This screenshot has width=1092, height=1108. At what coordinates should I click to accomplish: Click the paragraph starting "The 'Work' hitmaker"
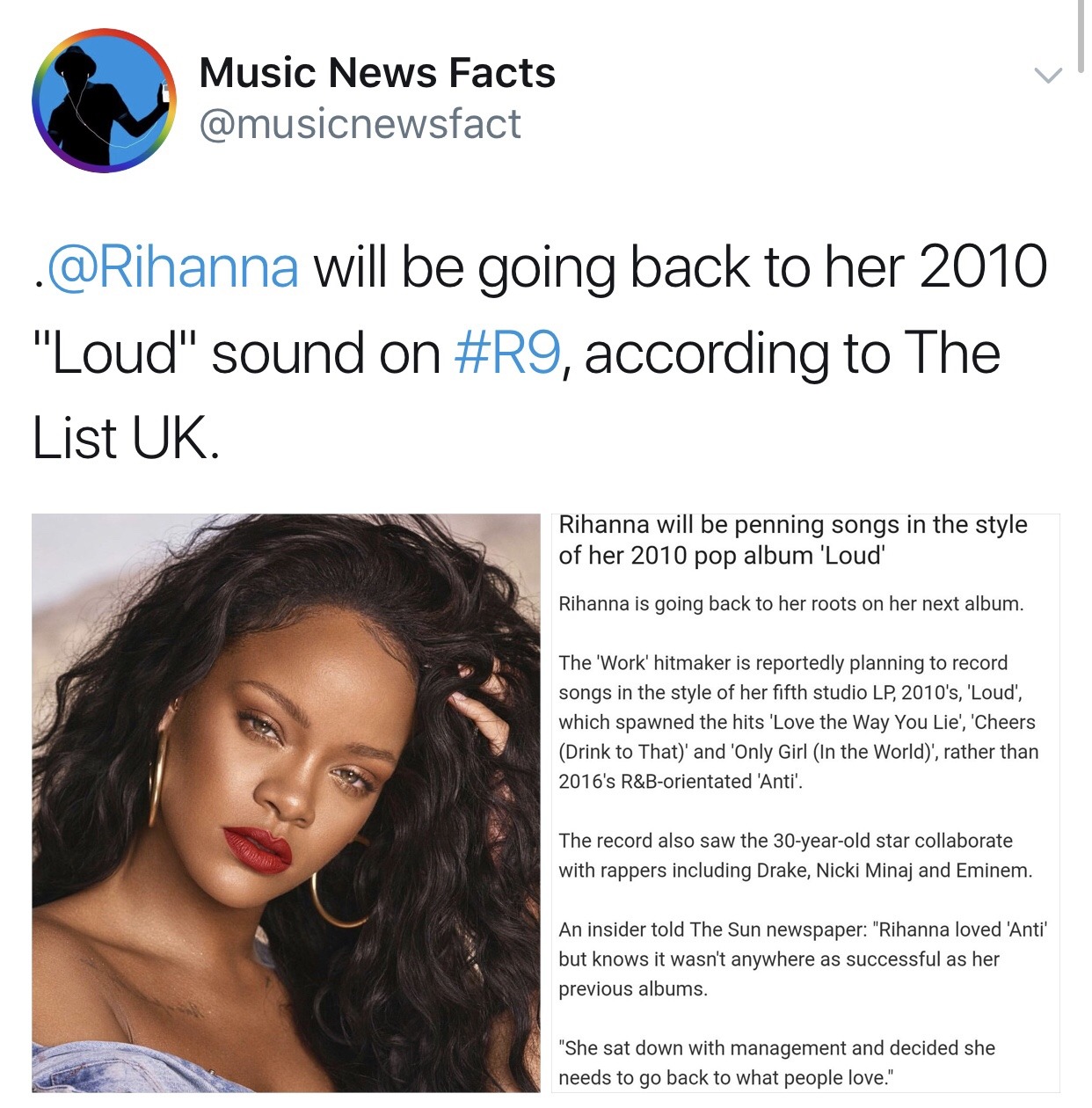coord(798,722)
